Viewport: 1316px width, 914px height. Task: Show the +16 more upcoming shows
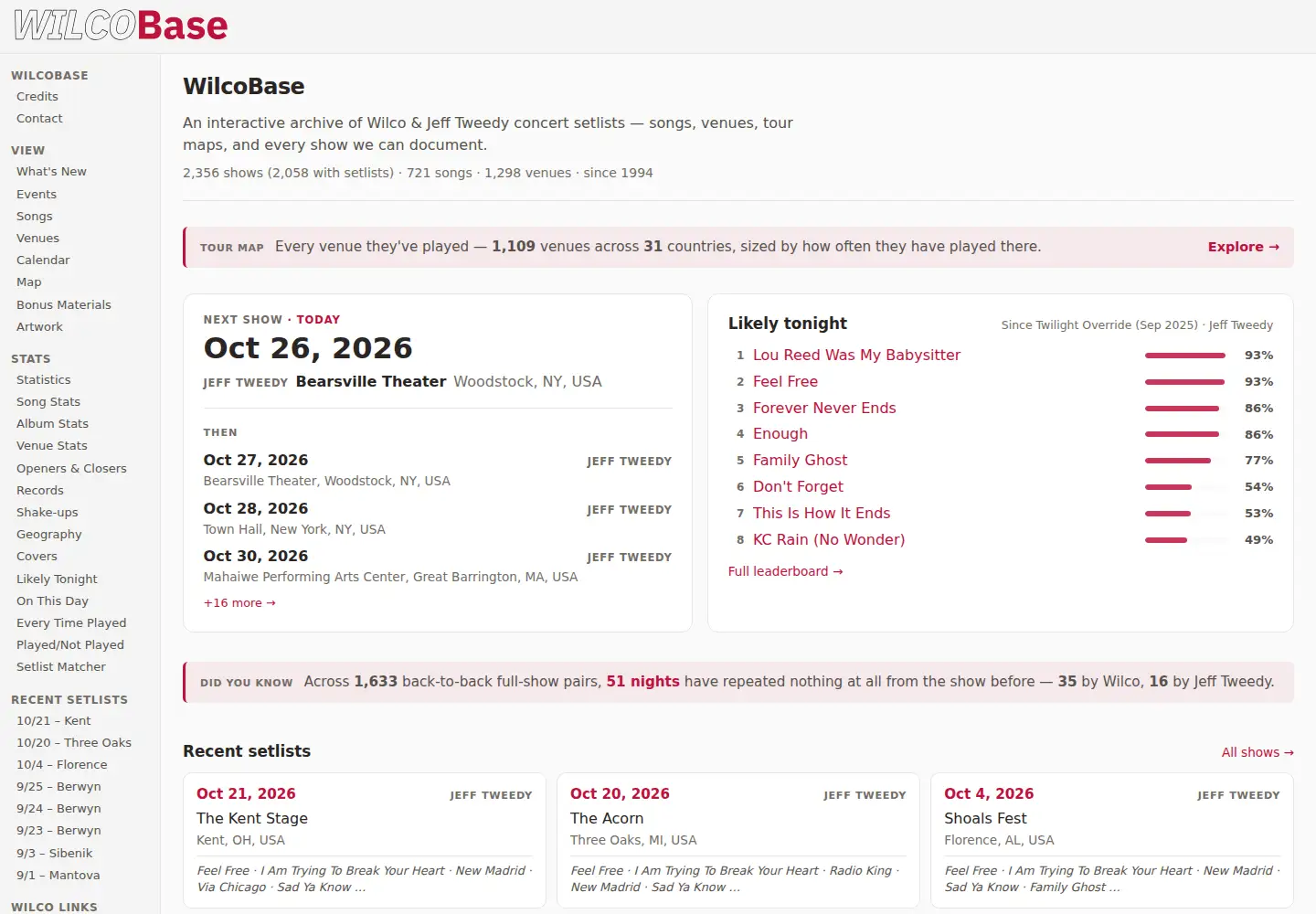pyautogui.click(x=239, y=603)
